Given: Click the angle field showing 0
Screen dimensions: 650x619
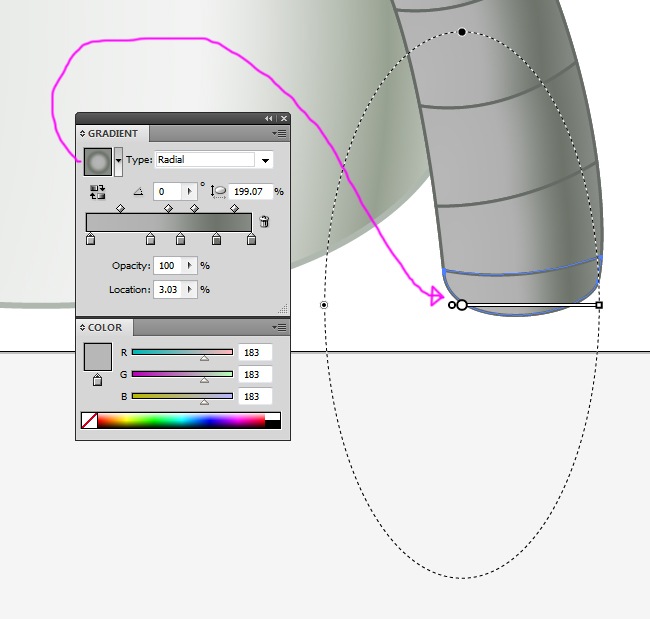Looking at the screenshot, I should click(x=167, y=192).
